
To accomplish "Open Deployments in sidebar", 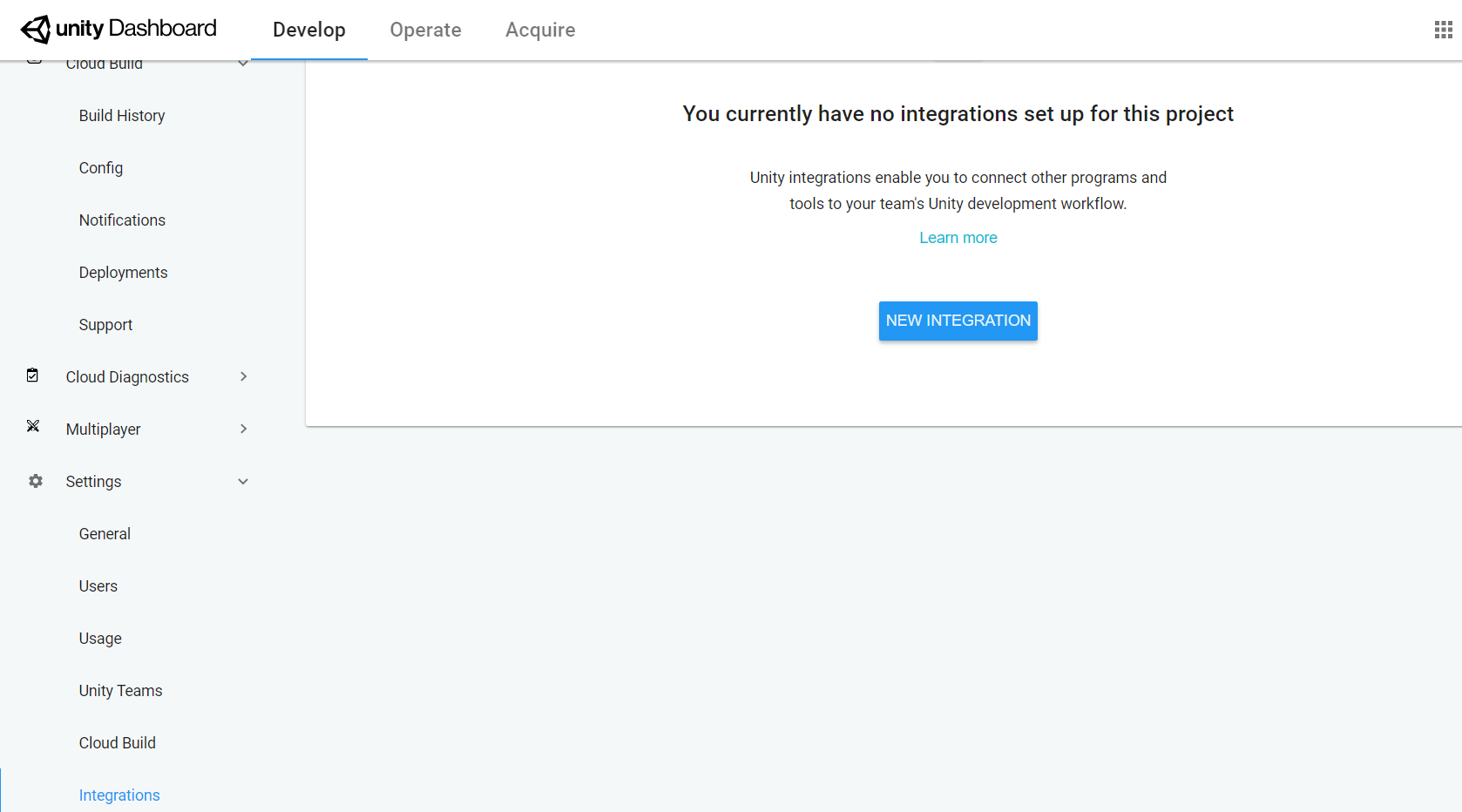I will pos(123,273).
